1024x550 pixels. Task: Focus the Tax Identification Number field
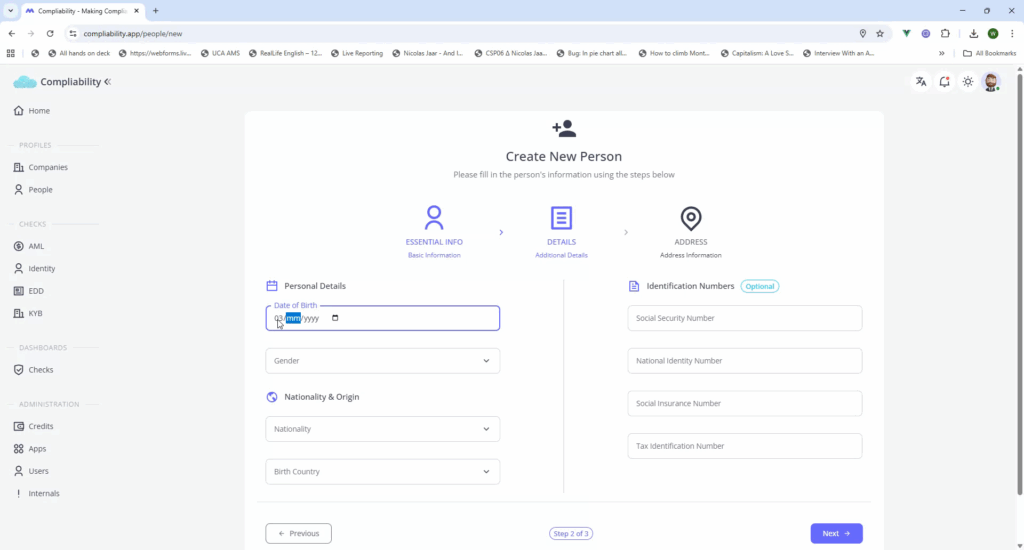744,446
